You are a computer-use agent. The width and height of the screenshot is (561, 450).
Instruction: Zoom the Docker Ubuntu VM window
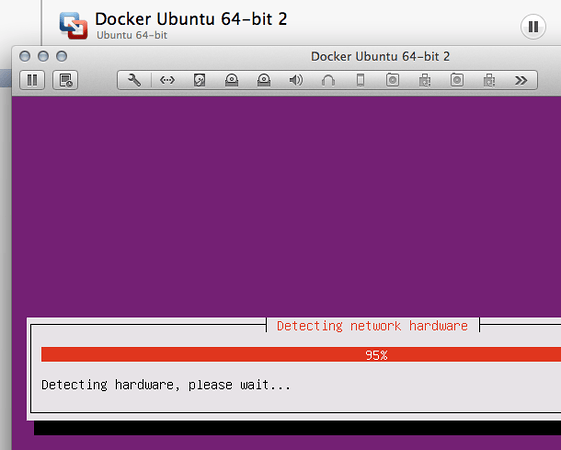point(62,56)
